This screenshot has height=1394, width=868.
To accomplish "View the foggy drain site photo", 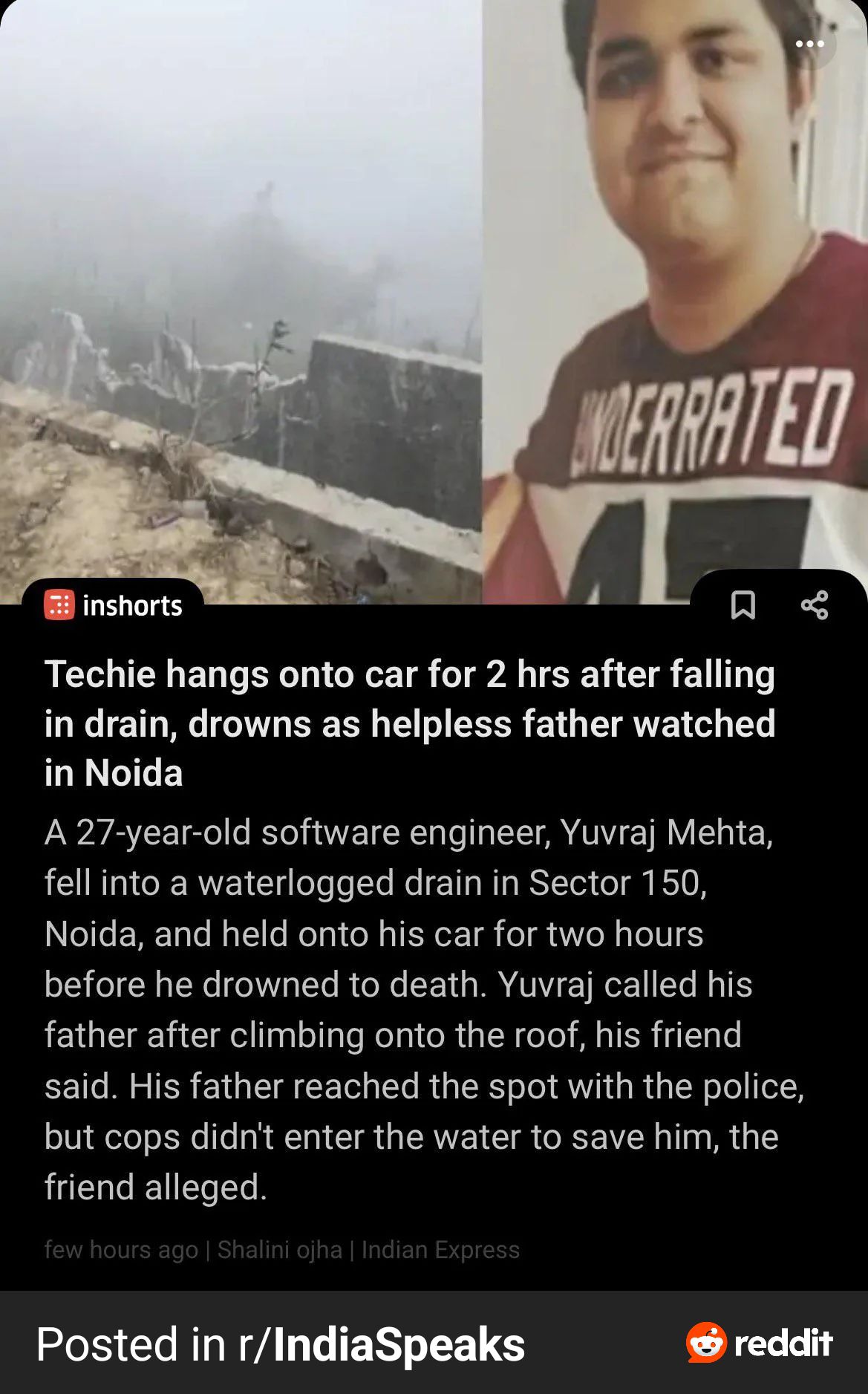I will tap(241, 302).
